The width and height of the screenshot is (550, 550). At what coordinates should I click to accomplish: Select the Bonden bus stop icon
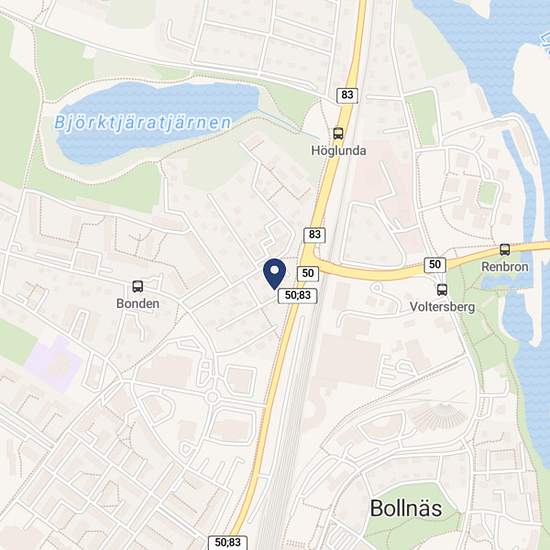138,287
